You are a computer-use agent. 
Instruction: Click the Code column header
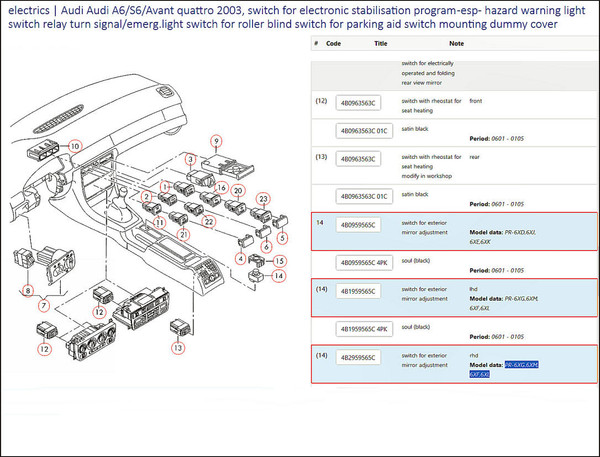[334, 44]
